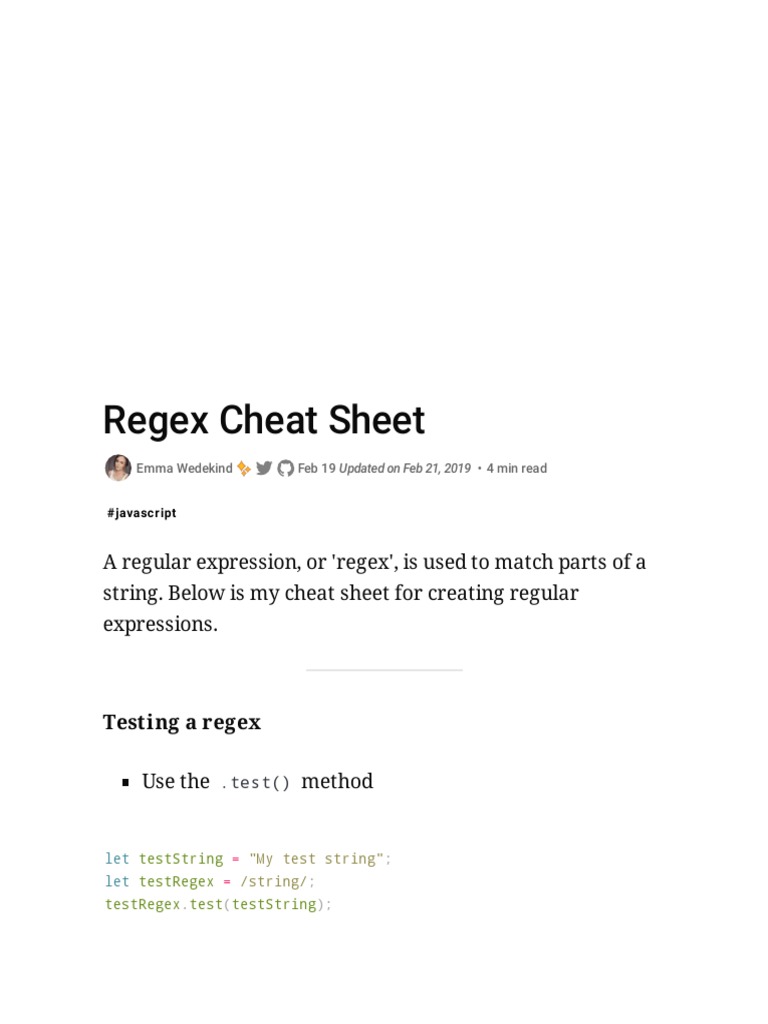Image resolution: width=768 pixels, height=1024 pixels.
Task: Click the Regex Cheat Sheet title
Action: coord(264,421)
